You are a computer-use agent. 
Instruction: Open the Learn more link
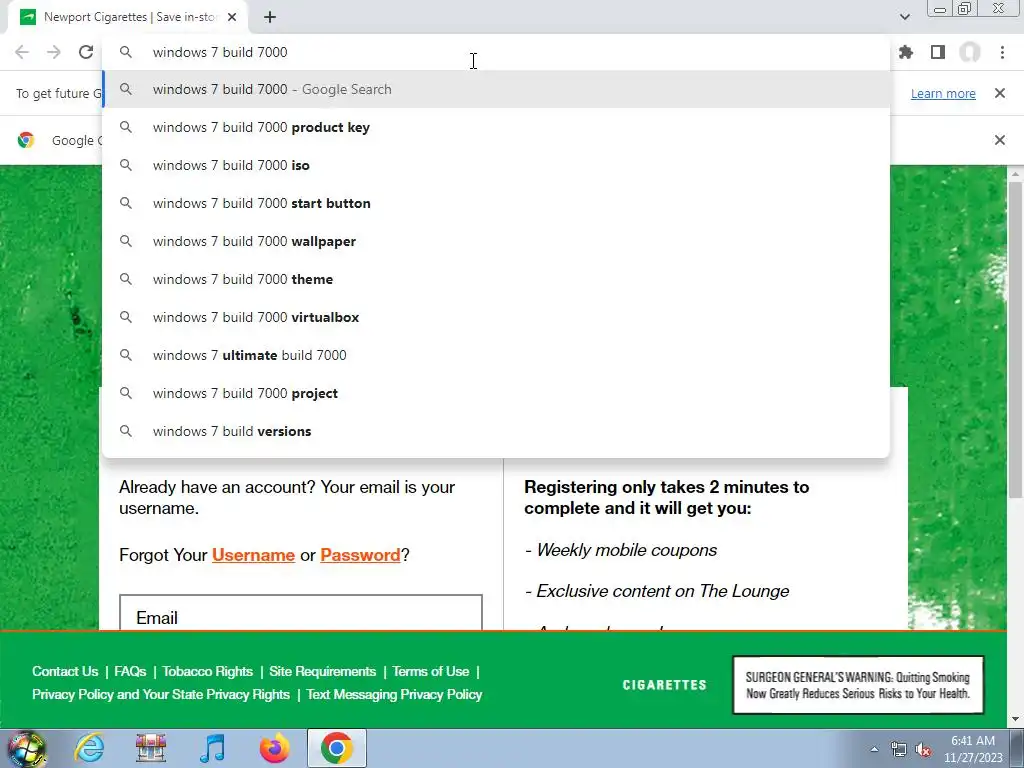click(x=943, y=93)
